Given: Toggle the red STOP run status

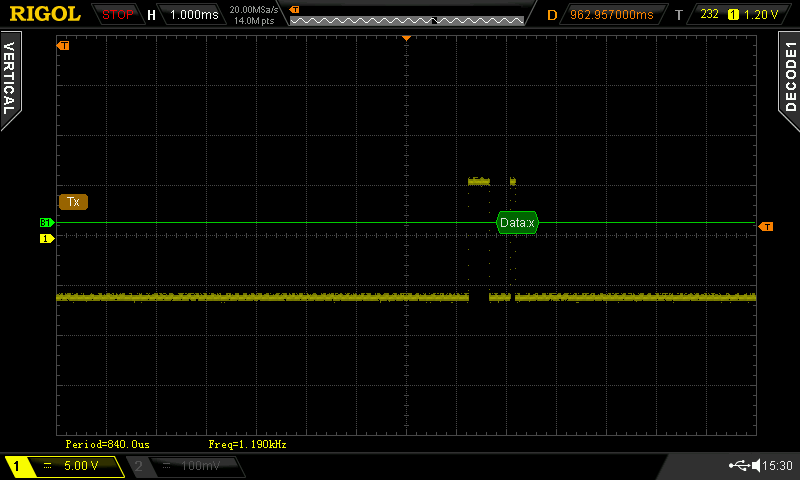Looking at the screenshot, I should click(117, 15).
